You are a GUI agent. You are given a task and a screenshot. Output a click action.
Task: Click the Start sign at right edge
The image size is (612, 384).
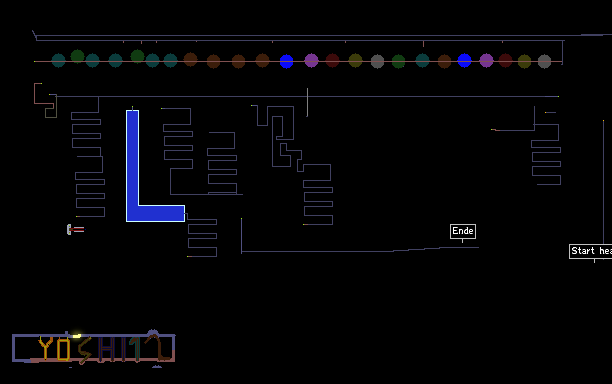(x=591, y=251)
